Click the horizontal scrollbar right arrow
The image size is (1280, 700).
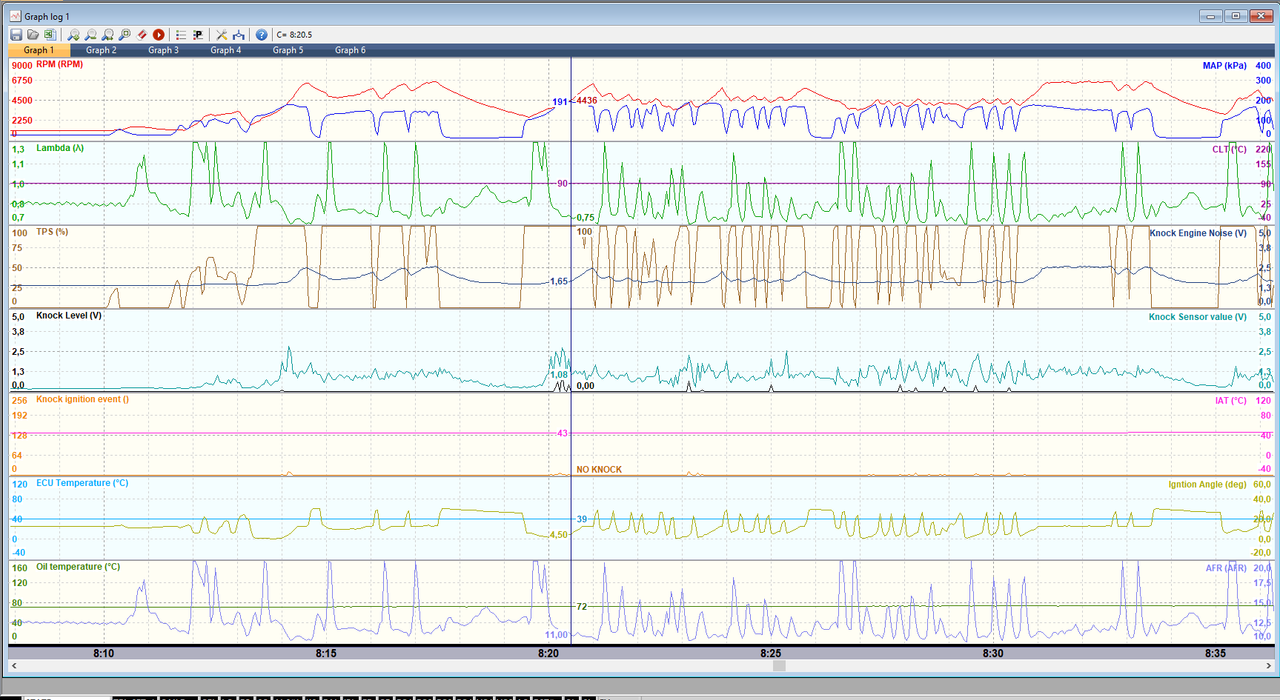(1268, 665)
